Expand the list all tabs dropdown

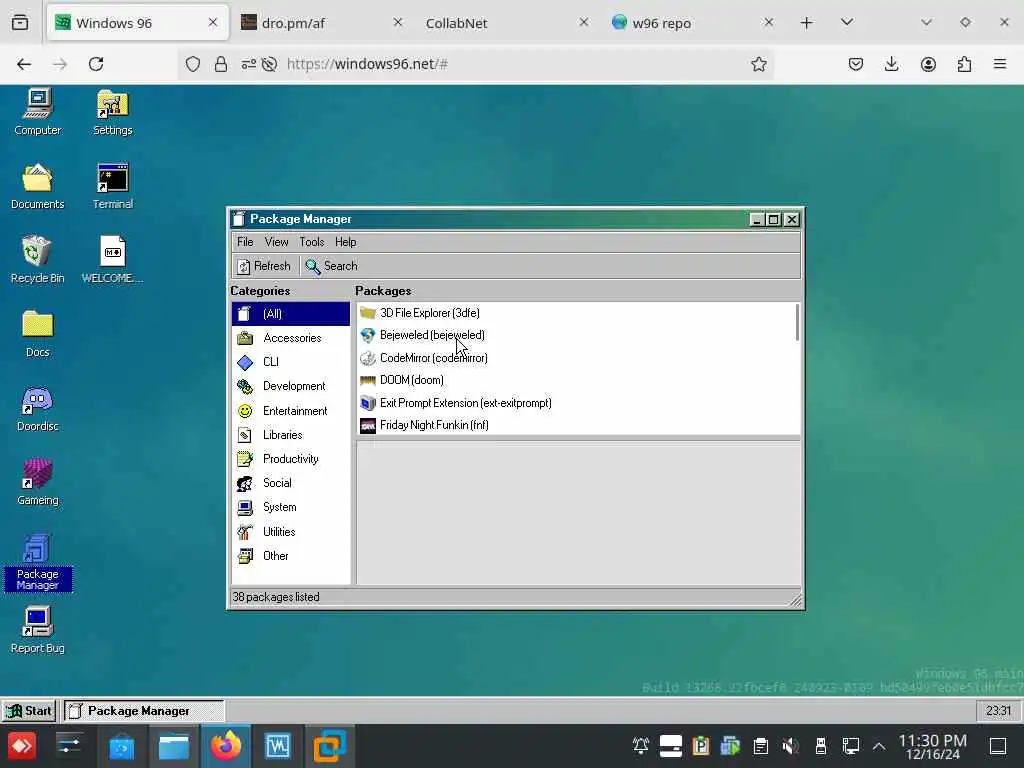pyautogui.click(x=847, y=22)
